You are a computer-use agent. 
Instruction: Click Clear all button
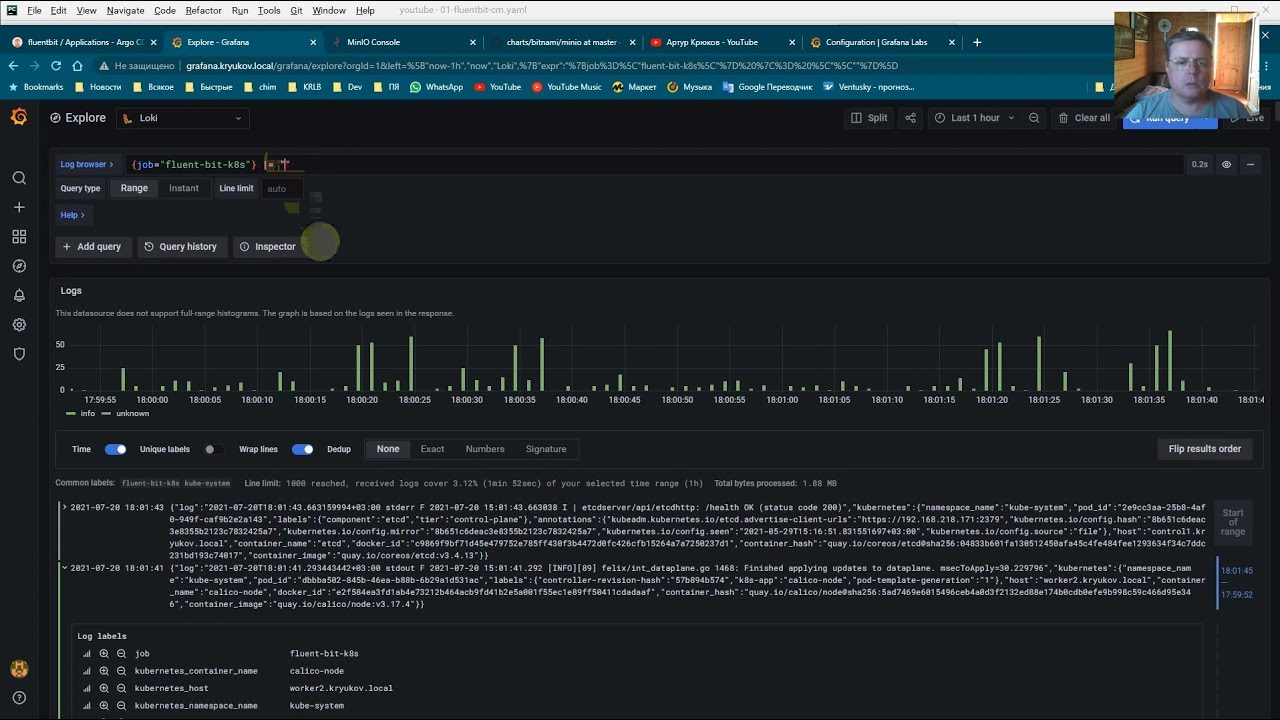1084,118
